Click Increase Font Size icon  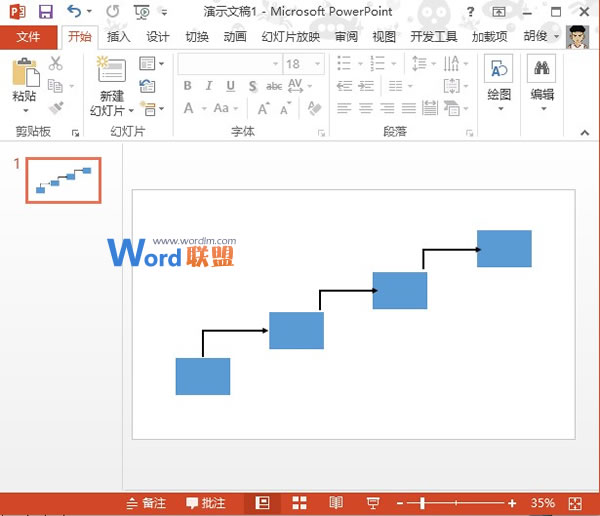click(x=263, y=109)
